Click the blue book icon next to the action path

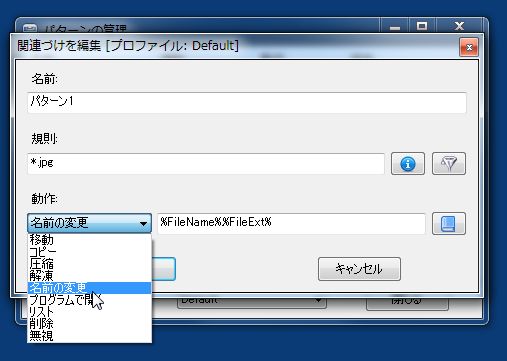[449, 224]
